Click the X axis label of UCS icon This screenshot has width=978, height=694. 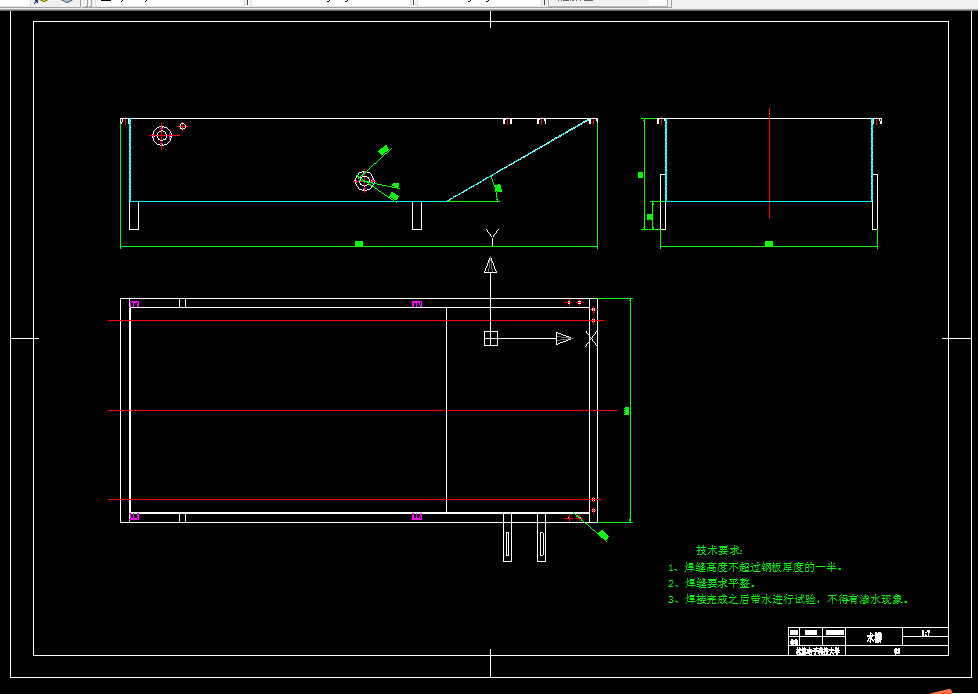click(x=591, y=339)
